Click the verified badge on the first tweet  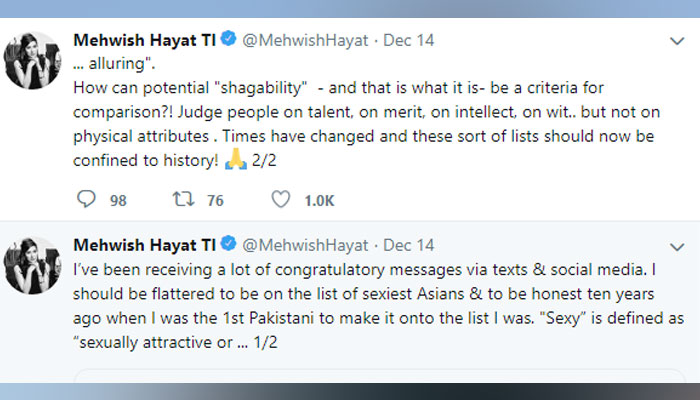pyautogui.click(x=228, y=39)
